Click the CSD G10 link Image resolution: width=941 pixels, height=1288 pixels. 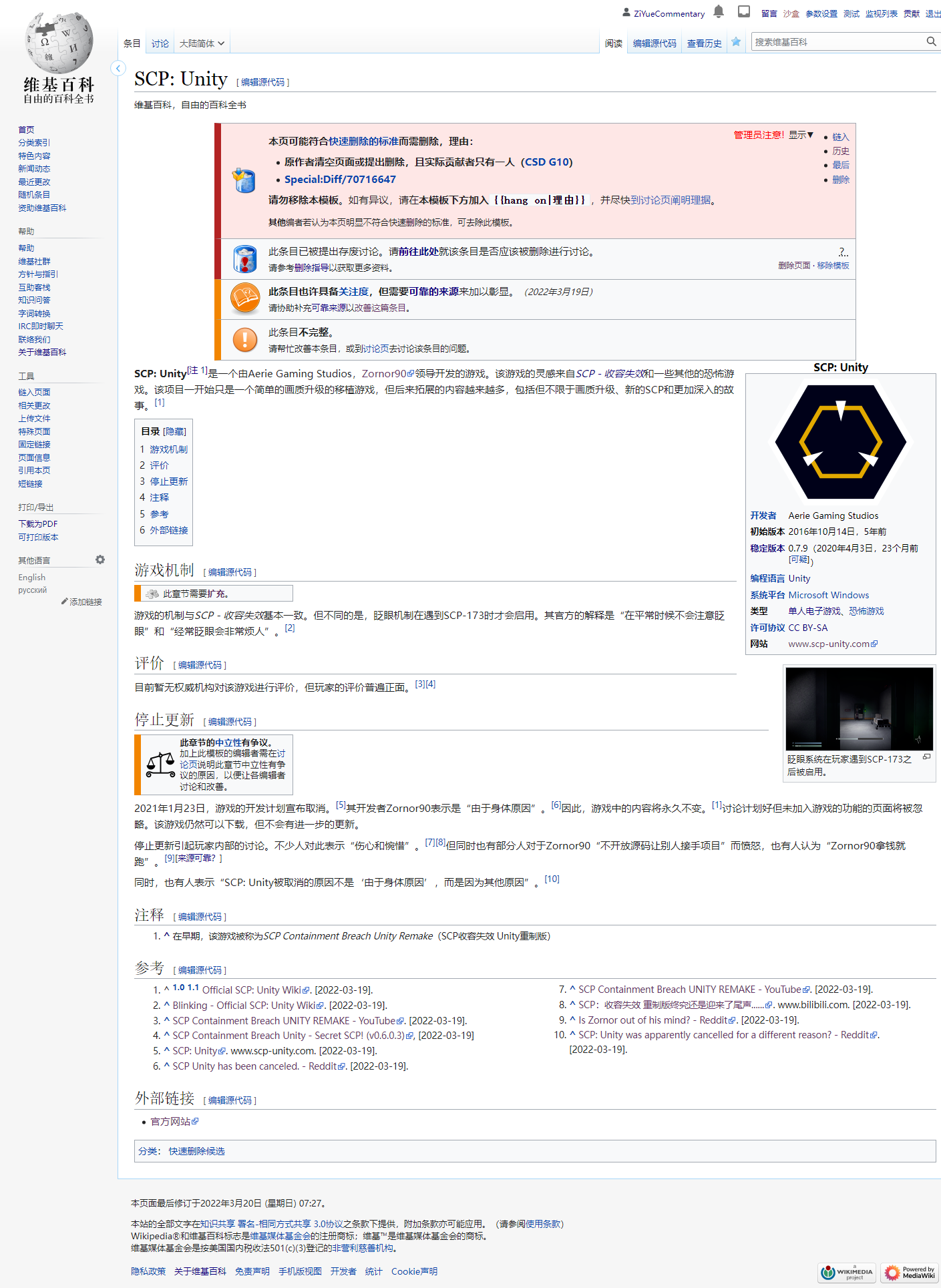click(547, 162)
